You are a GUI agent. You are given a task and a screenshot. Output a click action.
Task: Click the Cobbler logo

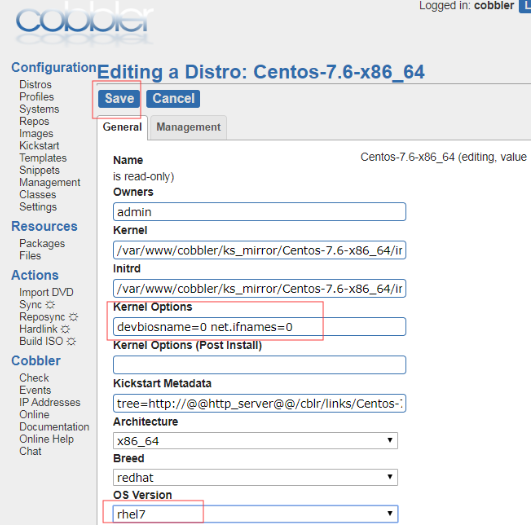coord(84,24)
